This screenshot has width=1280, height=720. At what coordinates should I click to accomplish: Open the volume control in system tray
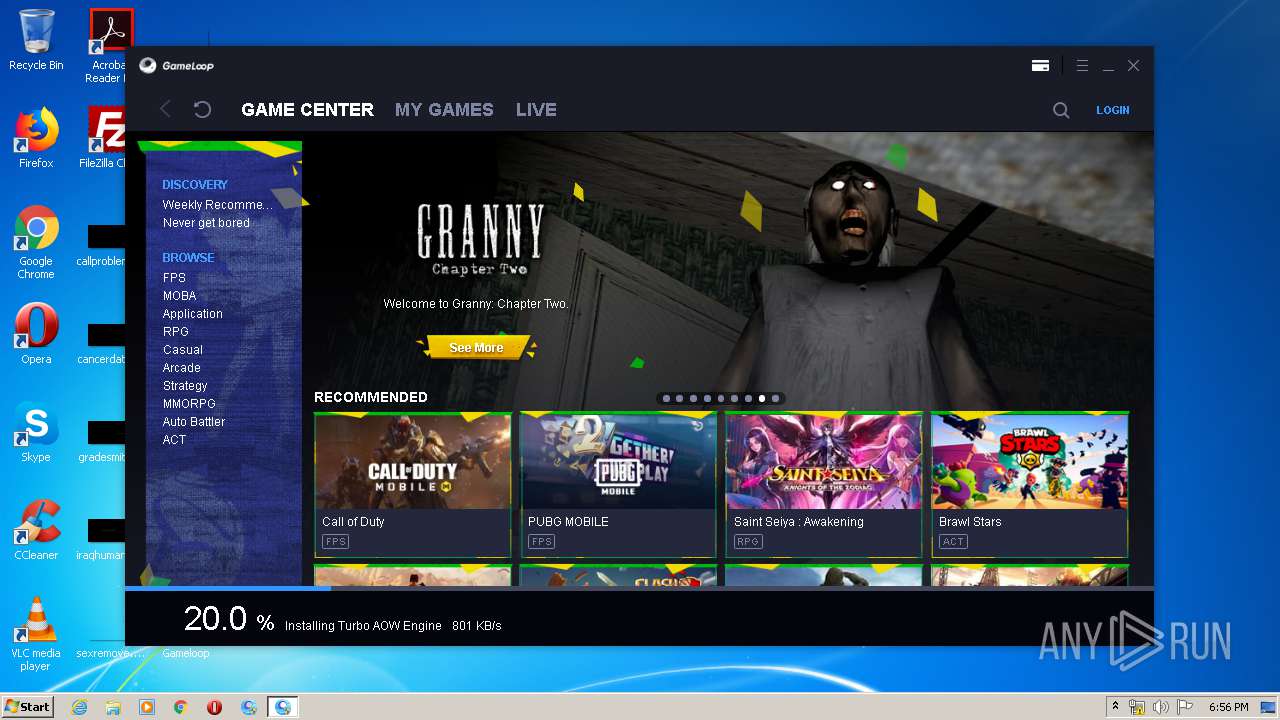1160,707
